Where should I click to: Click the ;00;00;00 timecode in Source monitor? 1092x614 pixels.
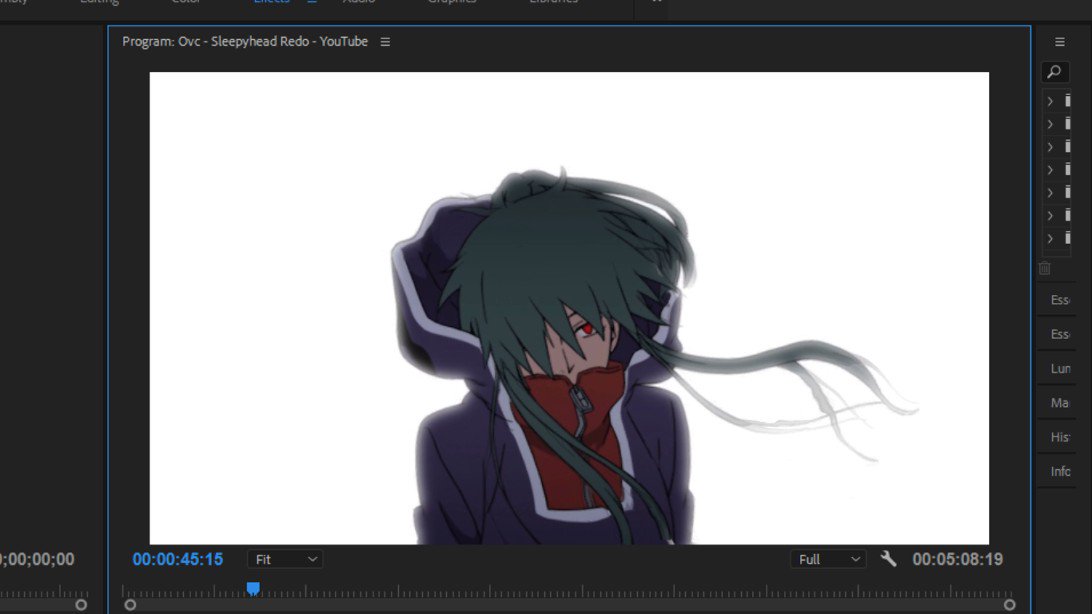tap(37, 559)
